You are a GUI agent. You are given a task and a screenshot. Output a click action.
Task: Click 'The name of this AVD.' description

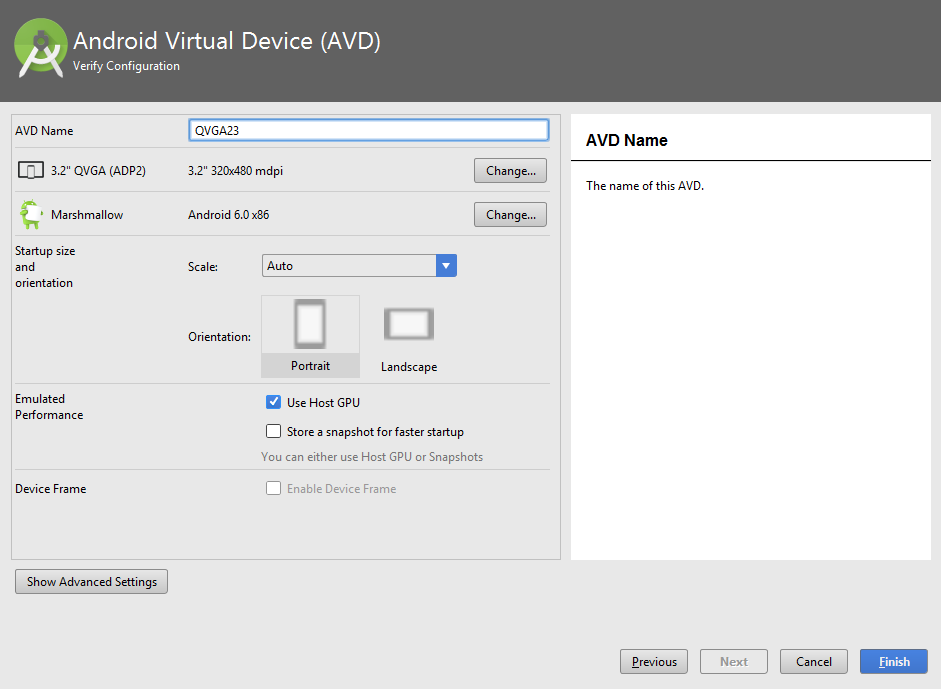click(645, 185)
